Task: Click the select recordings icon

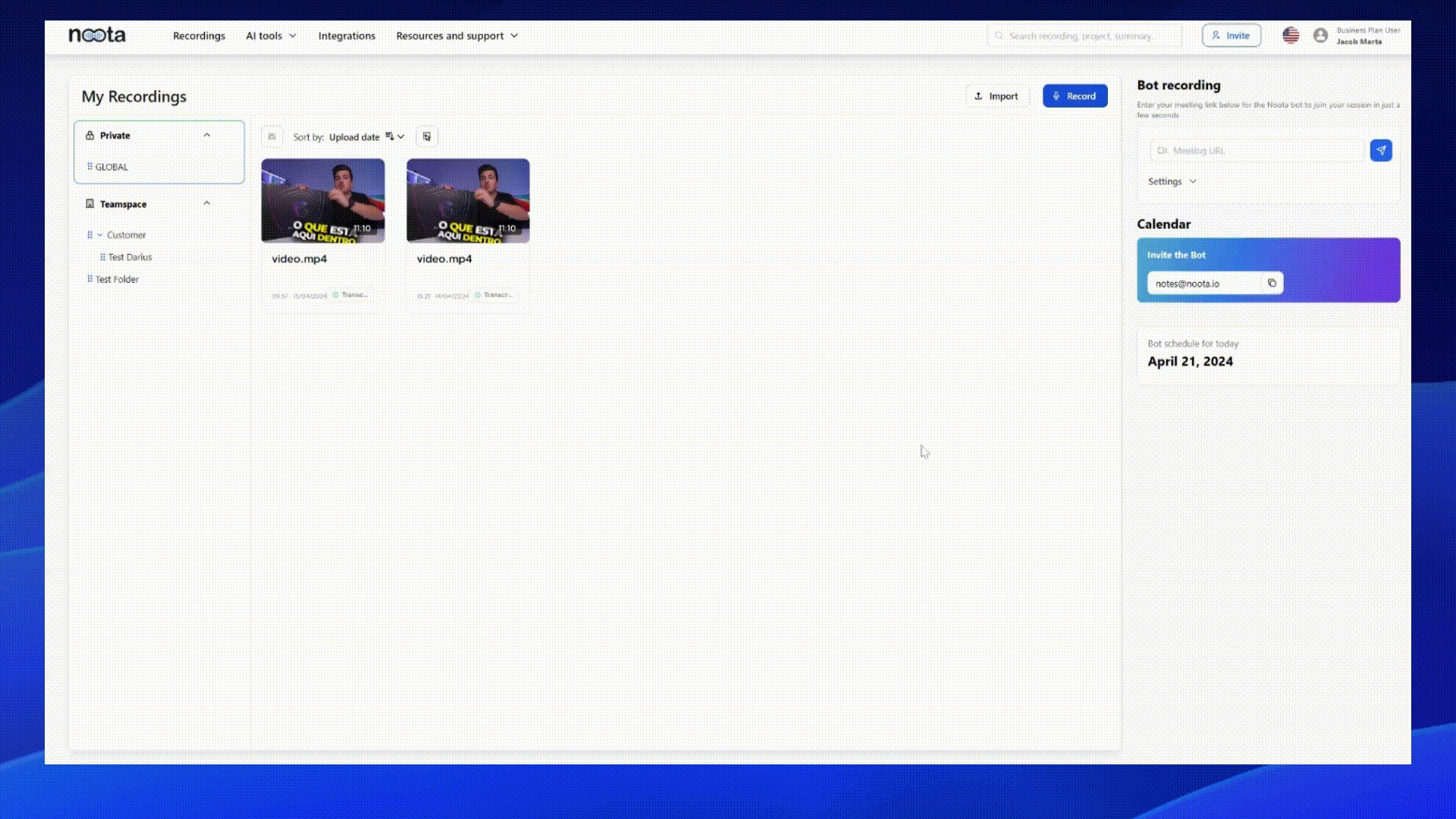Action: click(x=427, y=136)
